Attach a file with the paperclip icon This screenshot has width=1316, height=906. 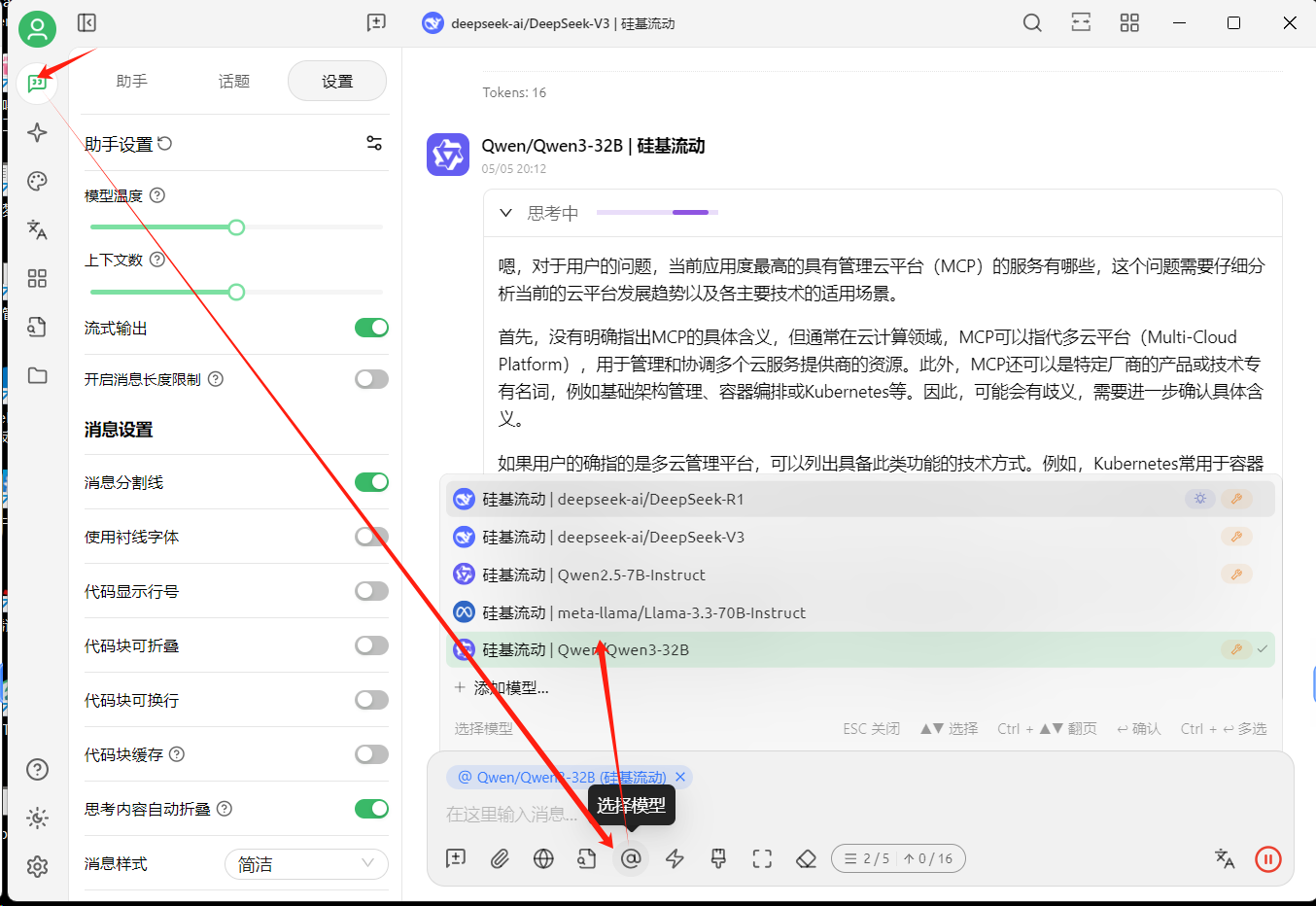tap(500, 858)
